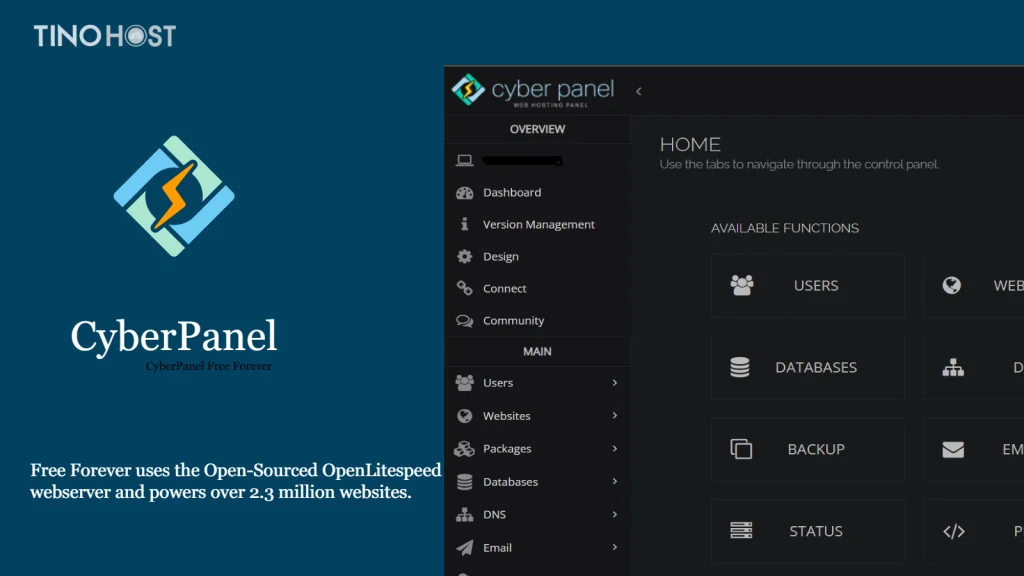Image resolution: width=1024 pixels, height=576 pixels.
Task: Click the sitemap icon on the DNS tile
Action: 953,368
